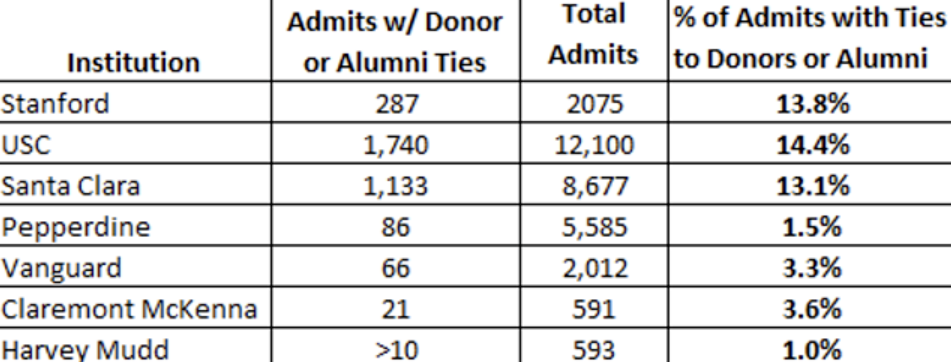Select the Vanguard row label
The width and height of the screenshot is (951, 362).
pyautogui.click(x=135, y=268)
